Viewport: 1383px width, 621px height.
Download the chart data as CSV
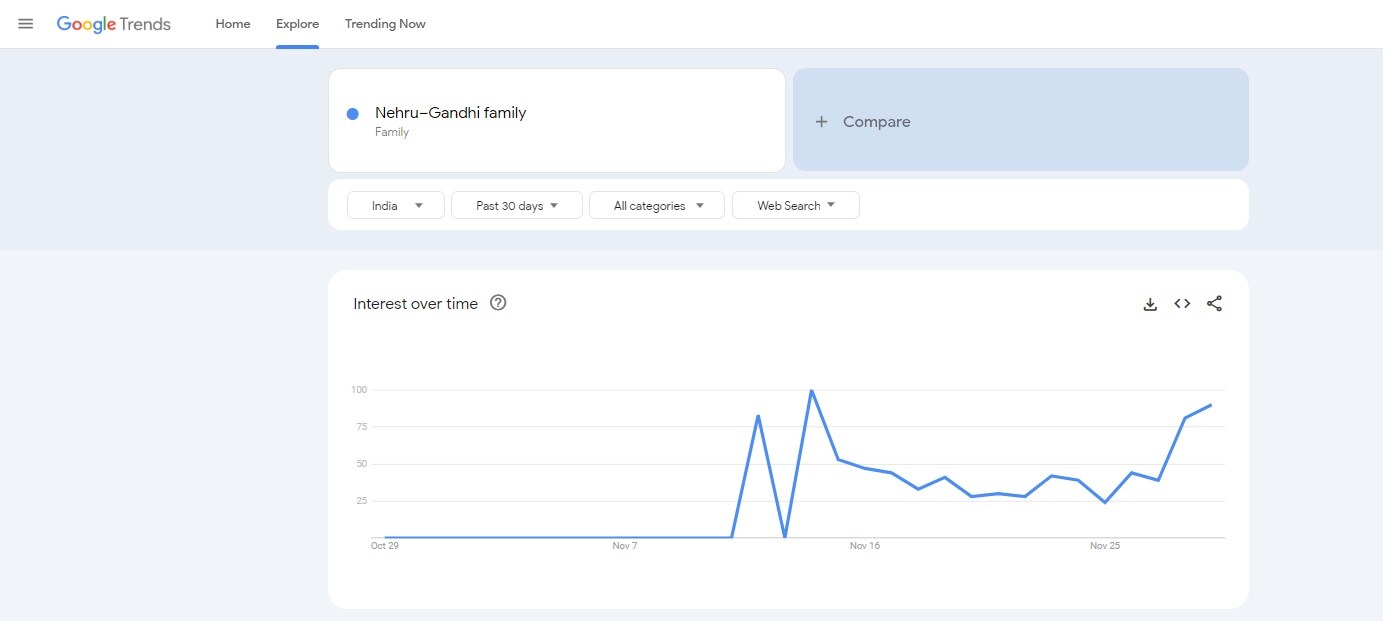point(1150,304)
